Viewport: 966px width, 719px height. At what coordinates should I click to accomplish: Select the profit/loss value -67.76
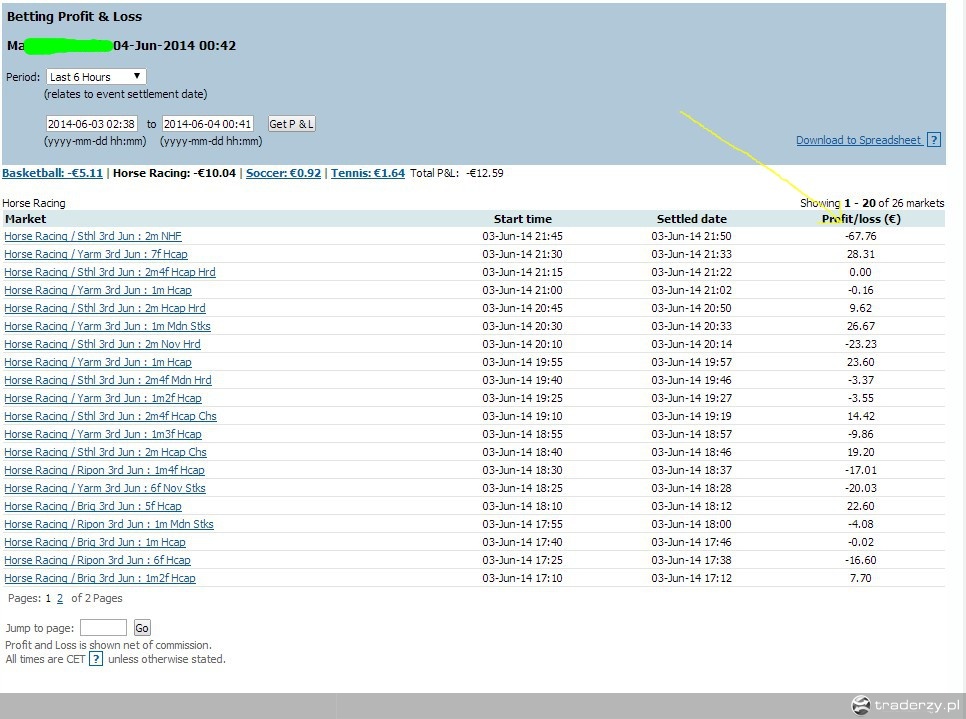(x=861, y=236)
